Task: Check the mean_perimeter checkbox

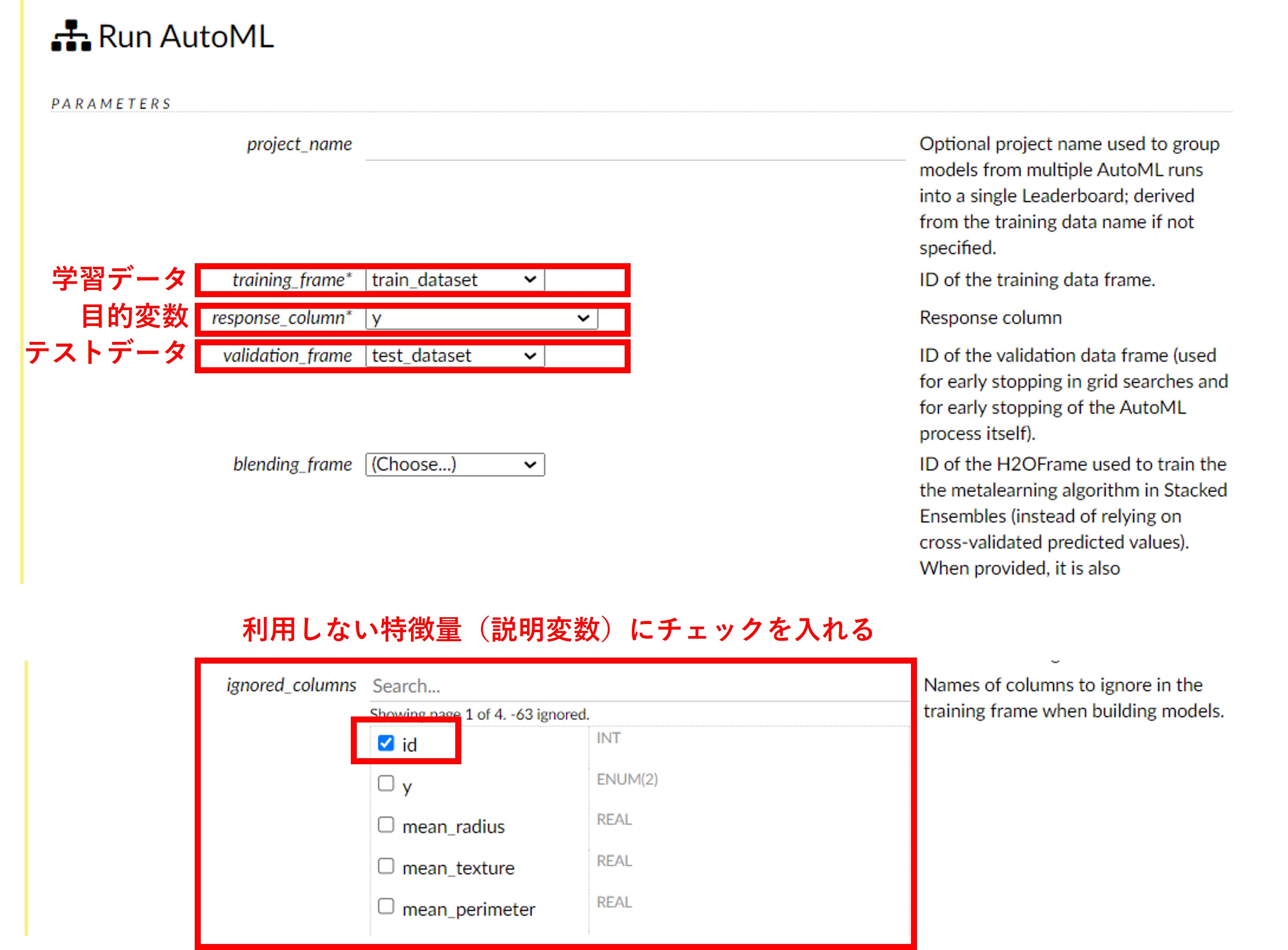Action: [386, 907]
